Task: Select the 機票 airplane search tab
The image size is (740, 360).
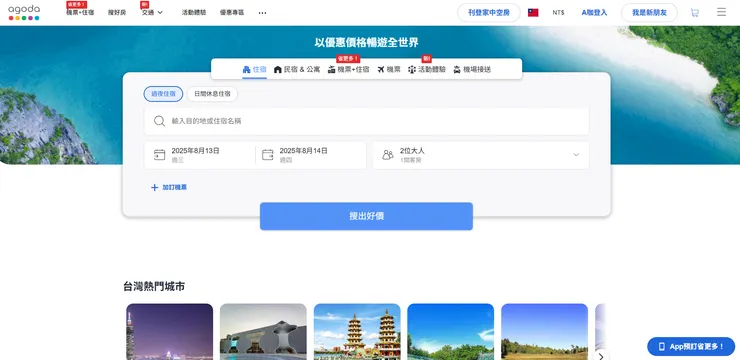Action: (x=389, y=69)
